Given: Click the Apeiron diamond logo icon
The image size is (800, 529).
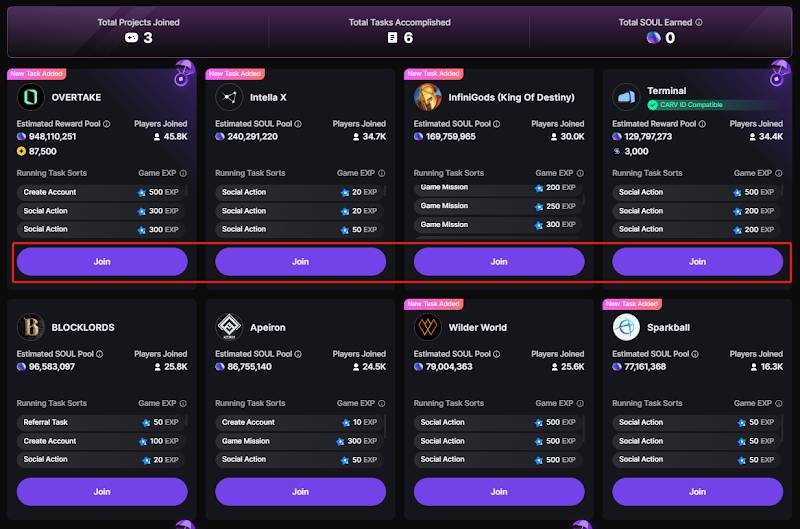Looking at the screenshot, I should click(229, 327).
